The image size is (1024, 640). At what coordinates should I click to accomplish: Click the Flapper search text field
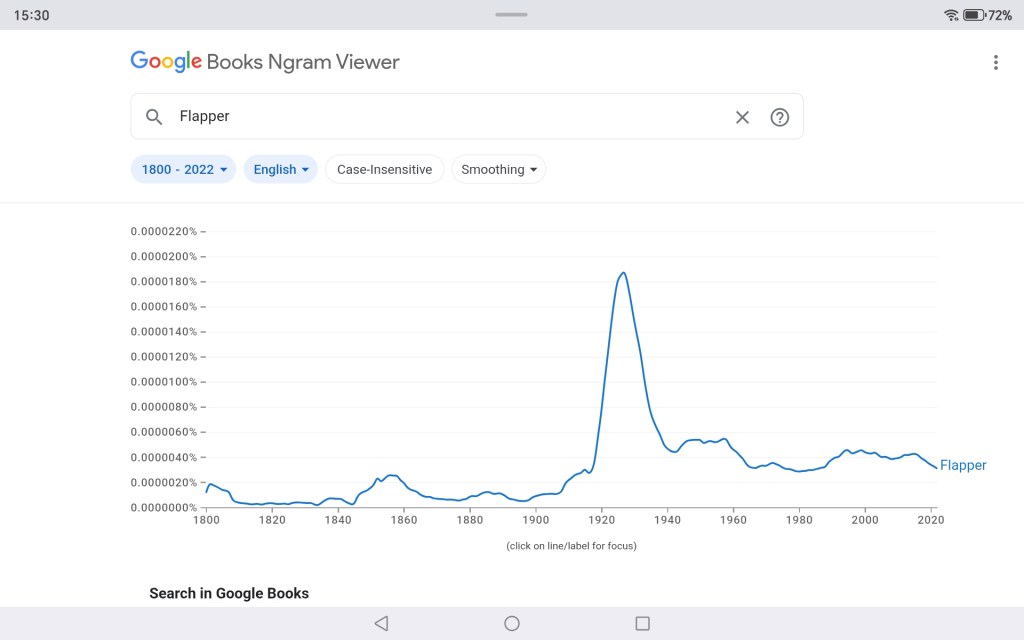coord(450,117)
